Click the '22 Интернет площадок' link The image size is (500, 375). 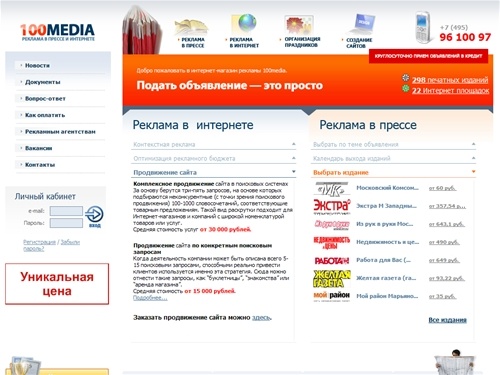pyautogui.click(x=450, y=91)
